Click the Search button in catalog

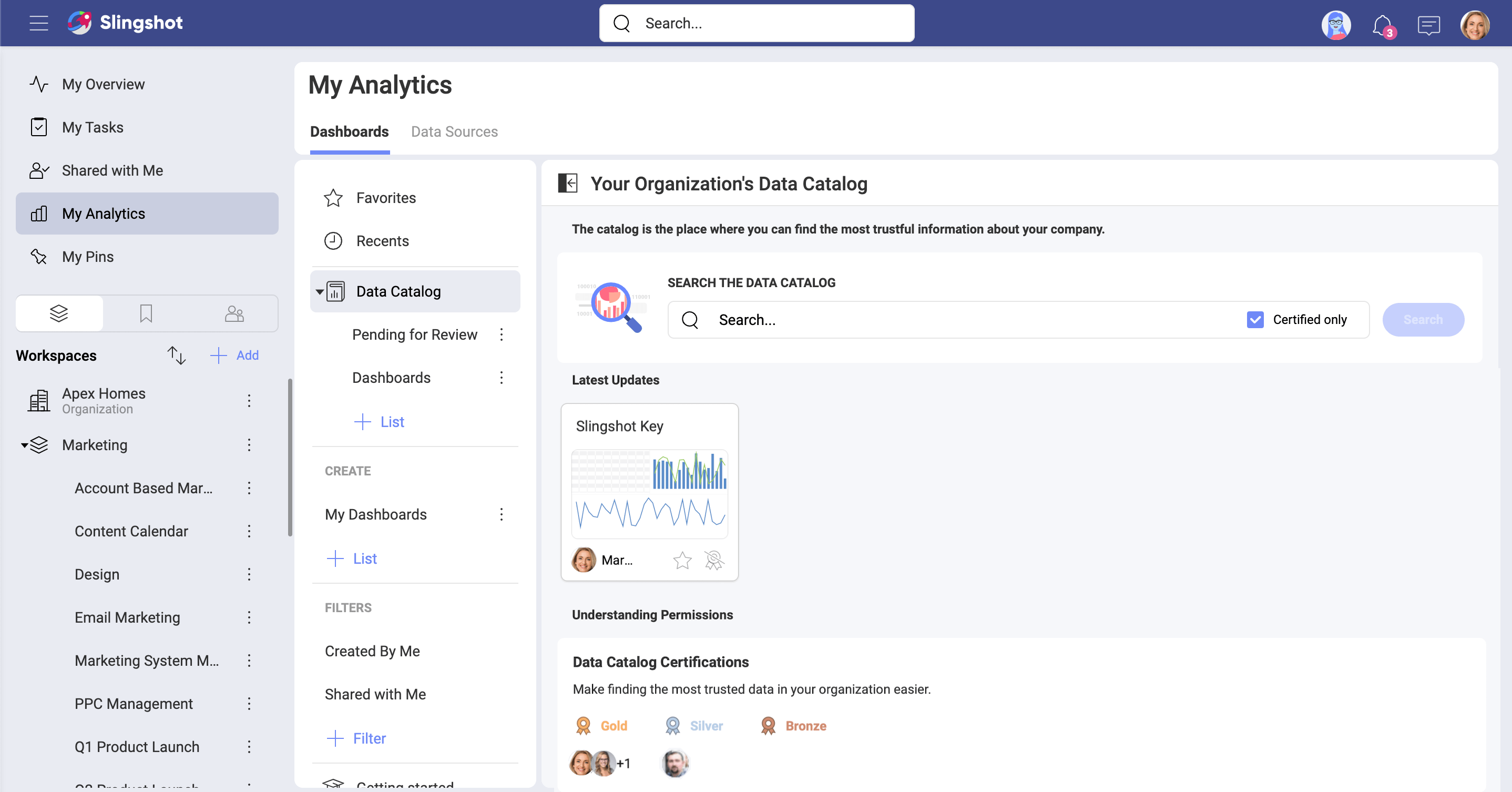click(1423, 319)
